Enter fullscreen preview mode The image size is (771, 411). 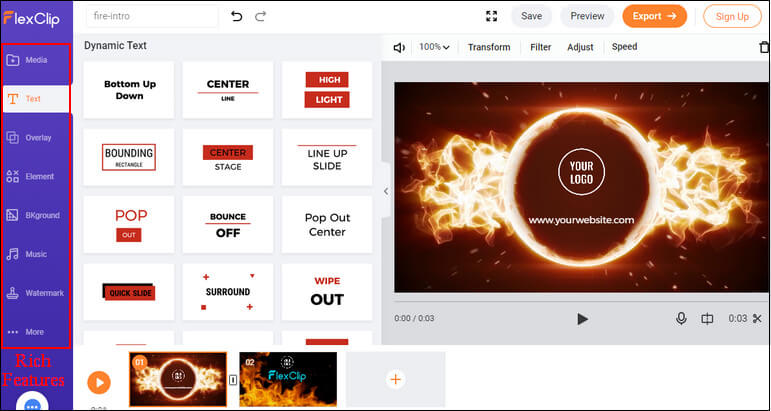click(491, 16)
